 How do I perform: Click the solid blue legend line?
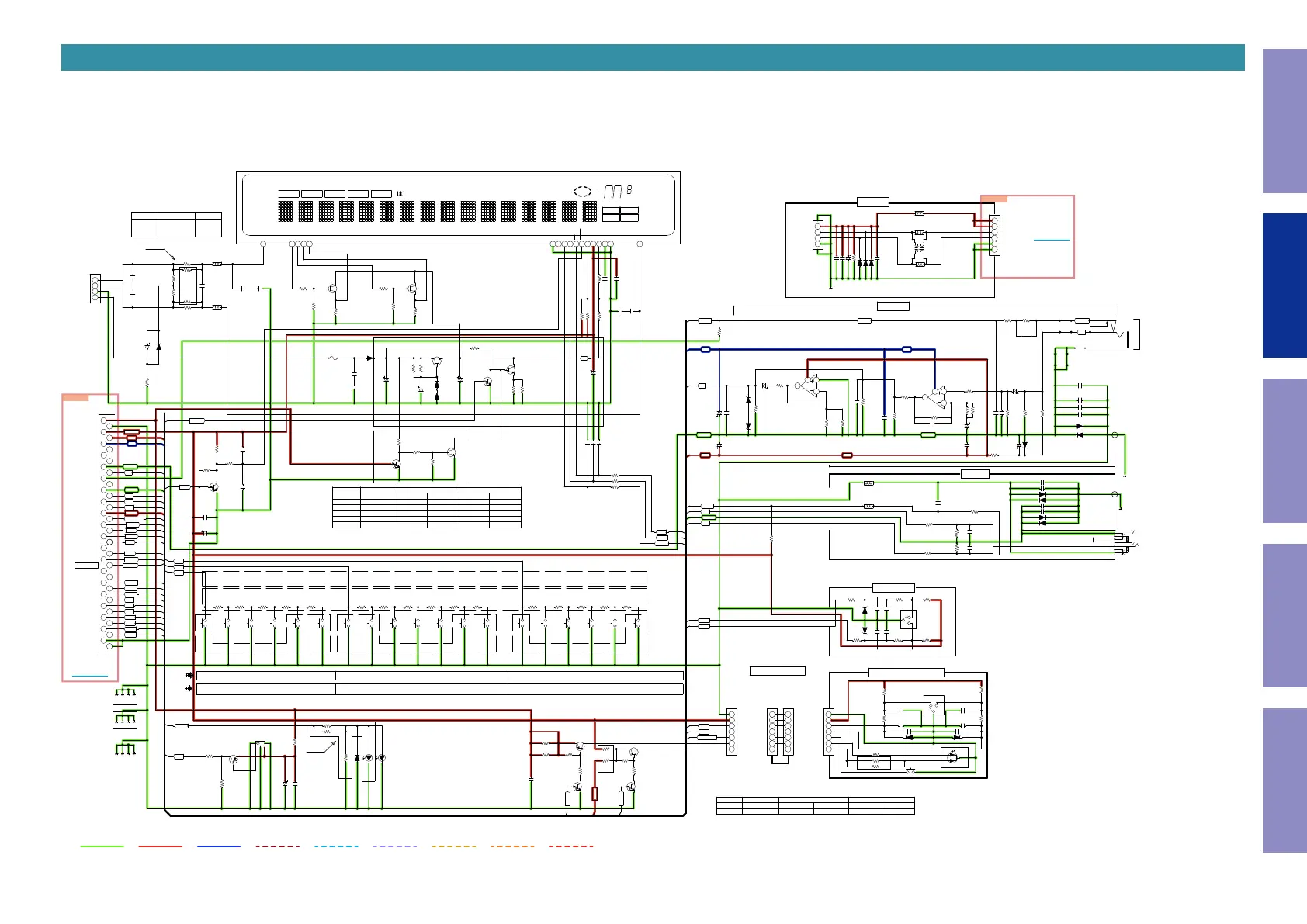pos(219,846)
